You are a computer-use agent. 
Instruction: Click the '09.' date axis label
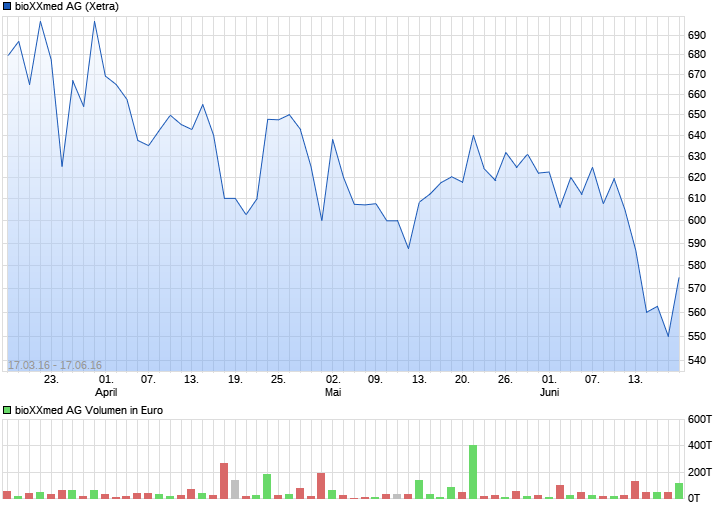tap(376, 379)
